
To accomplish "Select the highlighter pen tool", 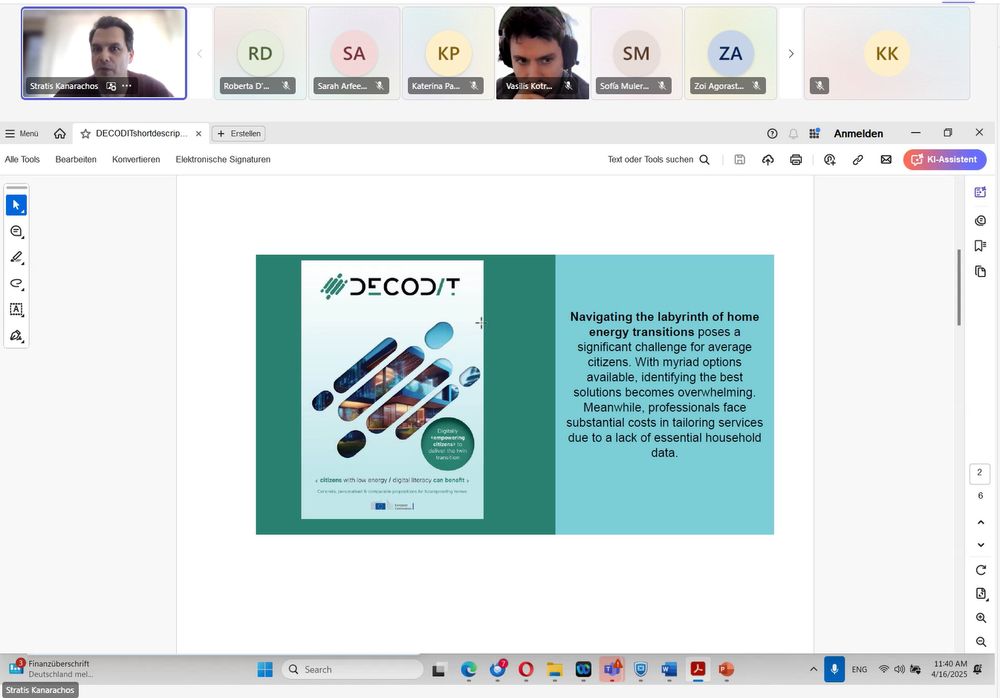I will pos(17,258).
